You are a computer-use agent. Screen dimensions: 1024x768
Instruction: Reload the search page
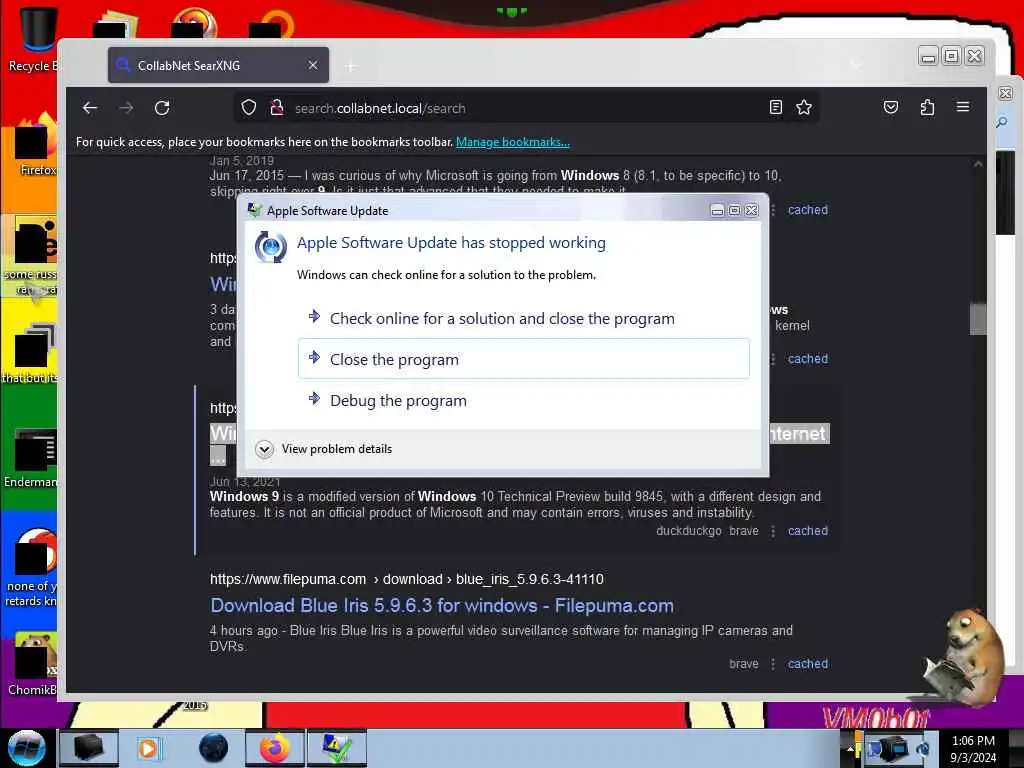tap(162, 108)
